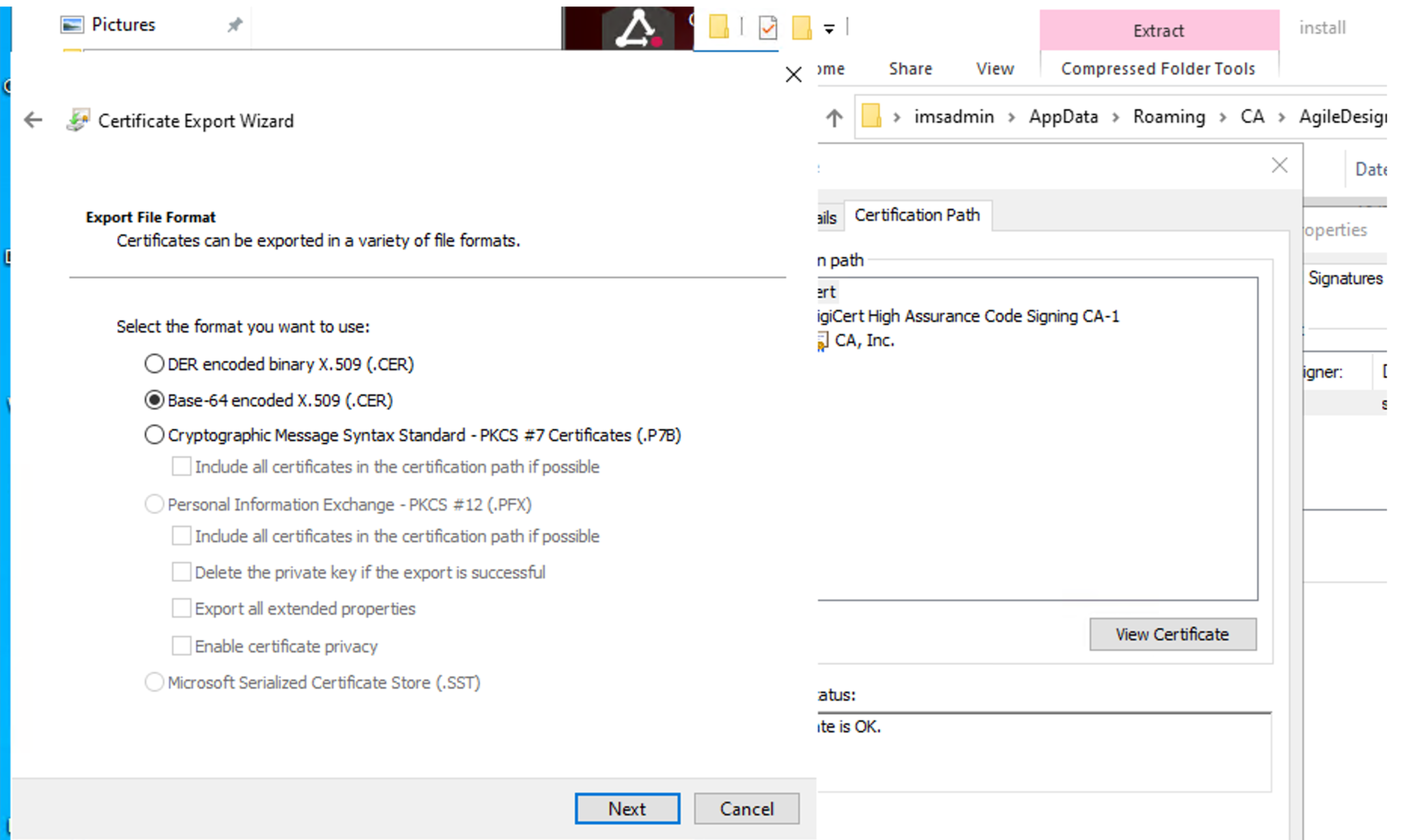Click the triangle app thumbnail icon
Viewport: 1403px width, 840px height.
(636, 29)
